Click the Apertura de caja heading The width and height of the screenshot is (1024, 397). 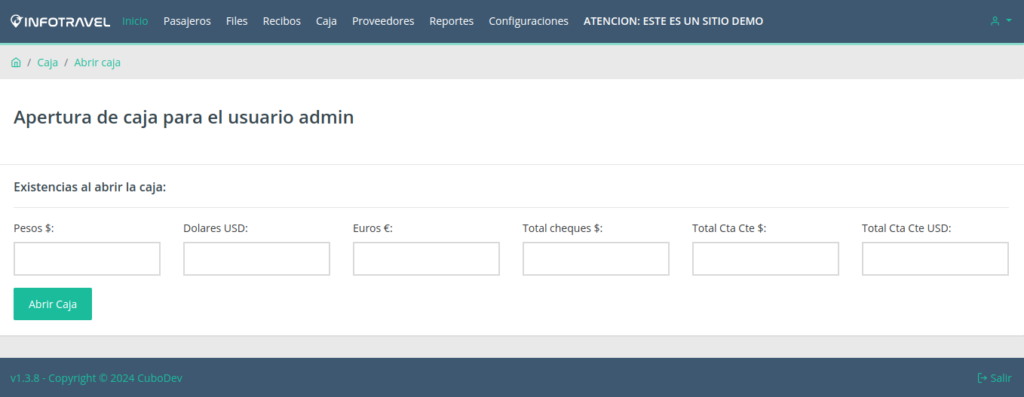pos(184,118)
